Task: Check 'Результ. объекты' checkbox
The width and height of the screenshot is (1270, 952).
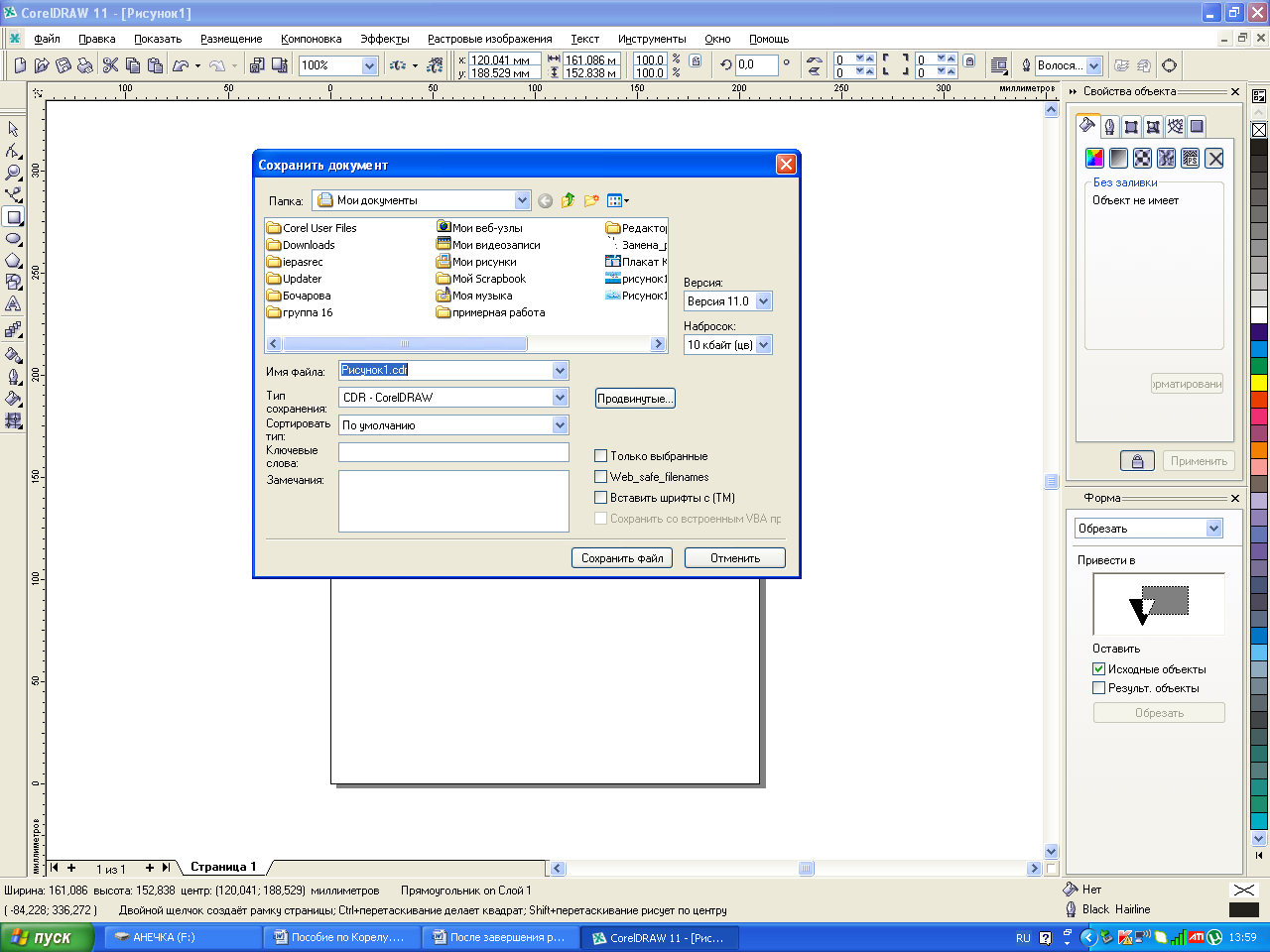Action: click(x=1098, y=688)
